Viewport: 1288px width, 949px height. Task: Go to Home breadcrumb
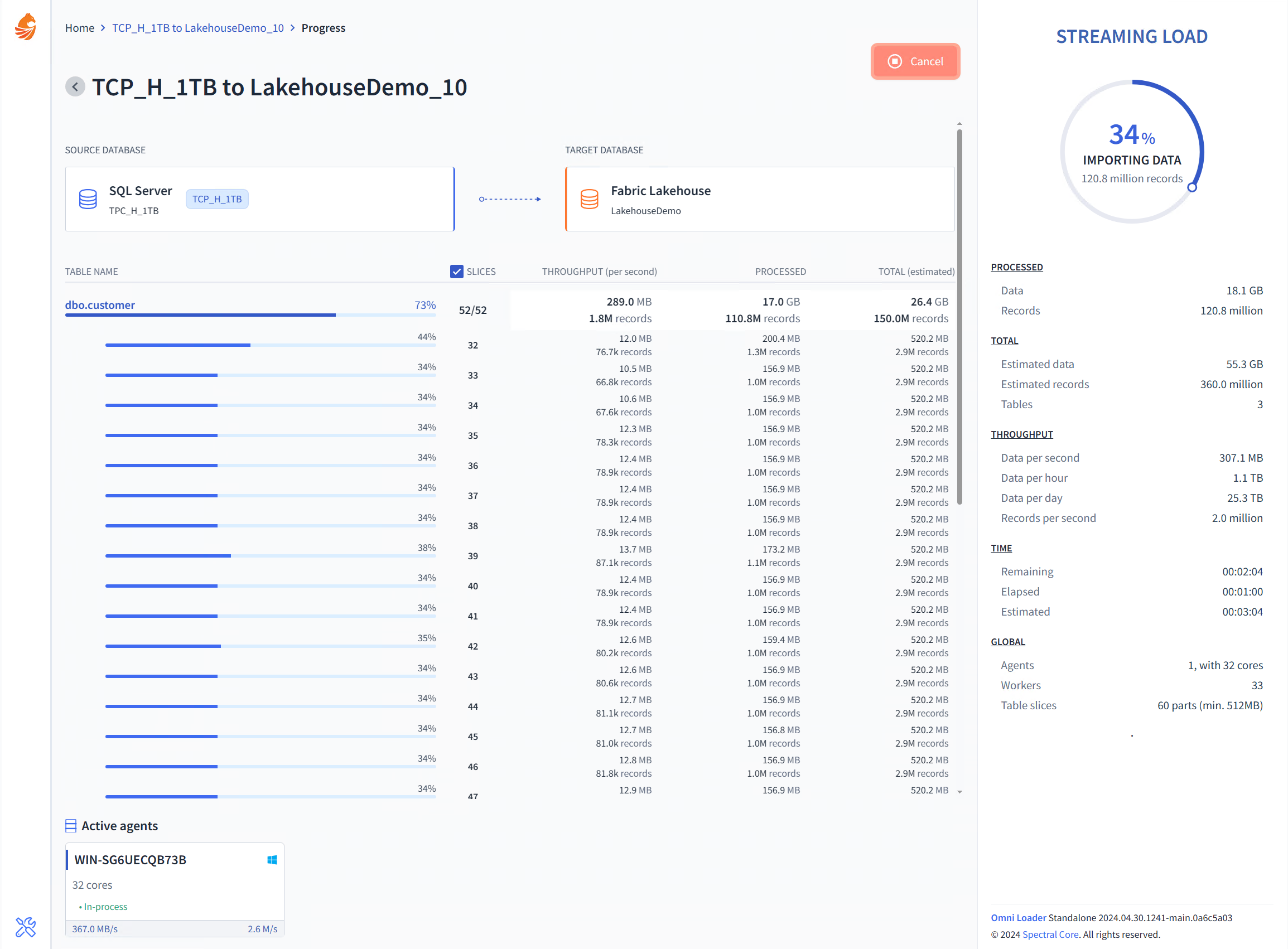click(79, 27)
